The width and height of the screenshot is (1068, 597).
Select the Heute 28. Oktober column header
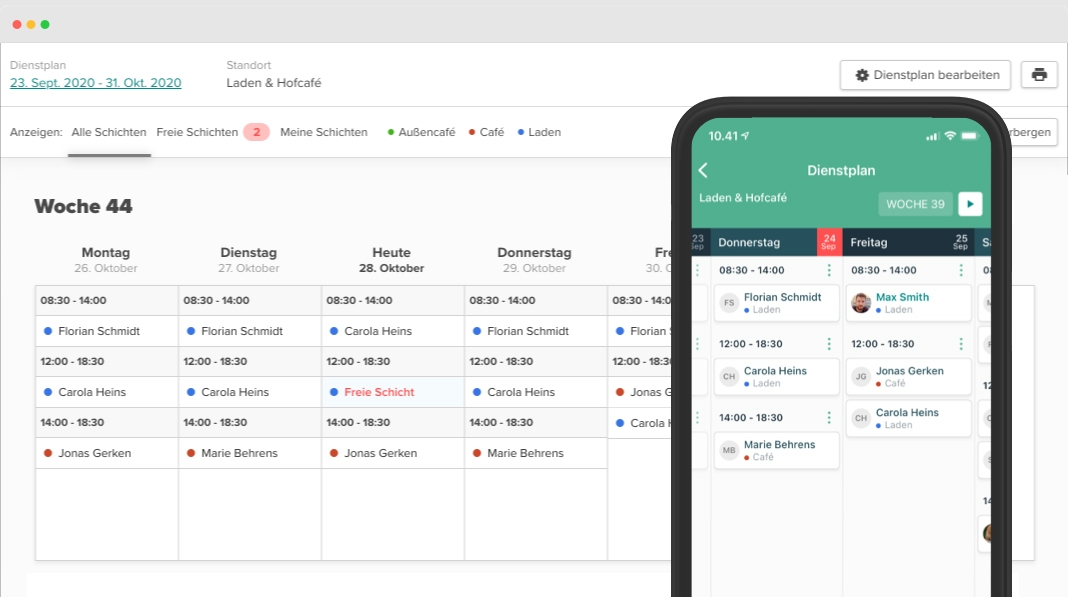click(392, 260)
